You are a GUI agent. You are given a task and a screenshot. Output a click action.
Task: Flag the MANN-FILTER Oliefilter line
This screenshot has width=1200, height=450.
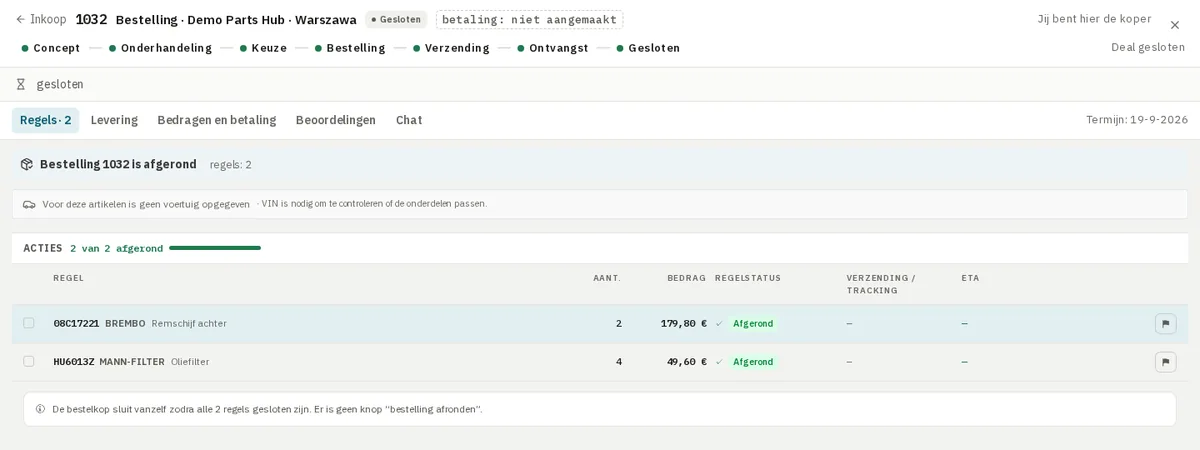pyautogui.click(x=1165, y=361)
